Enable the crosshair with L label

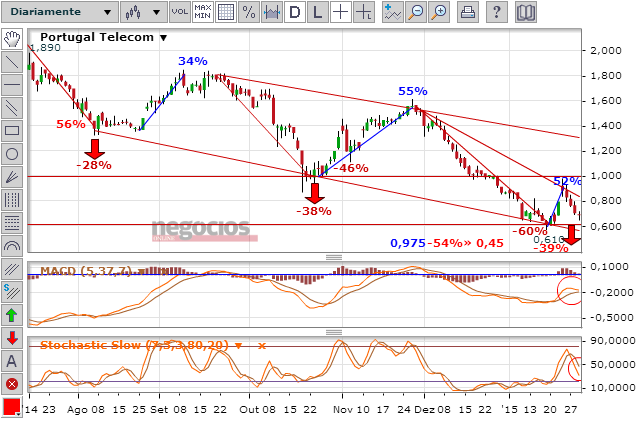coord(364,12)
